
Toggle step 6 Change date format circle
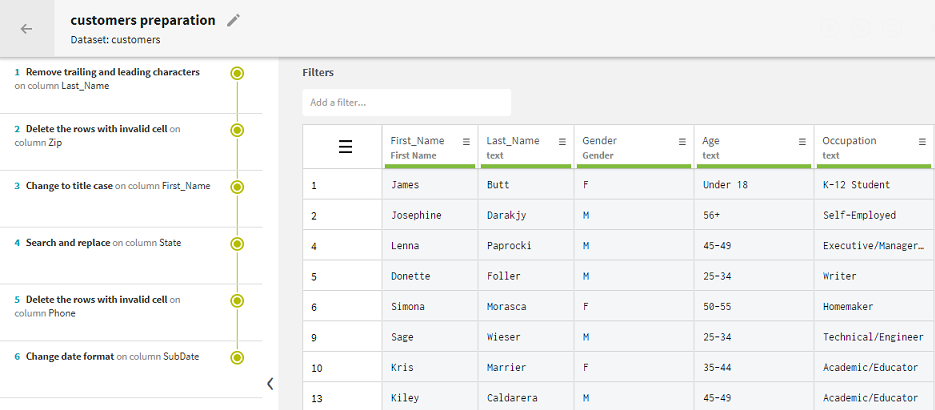point(237,357)
